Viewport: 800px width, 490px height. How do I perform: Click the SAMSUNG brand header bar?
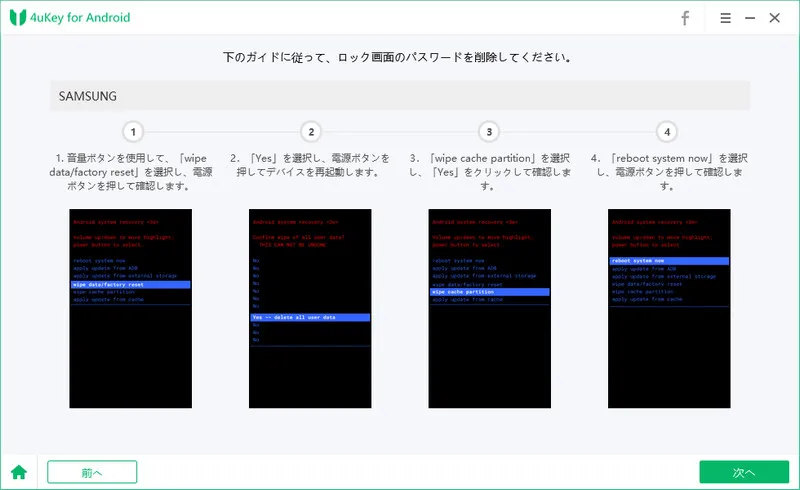[x=400, y=96]
